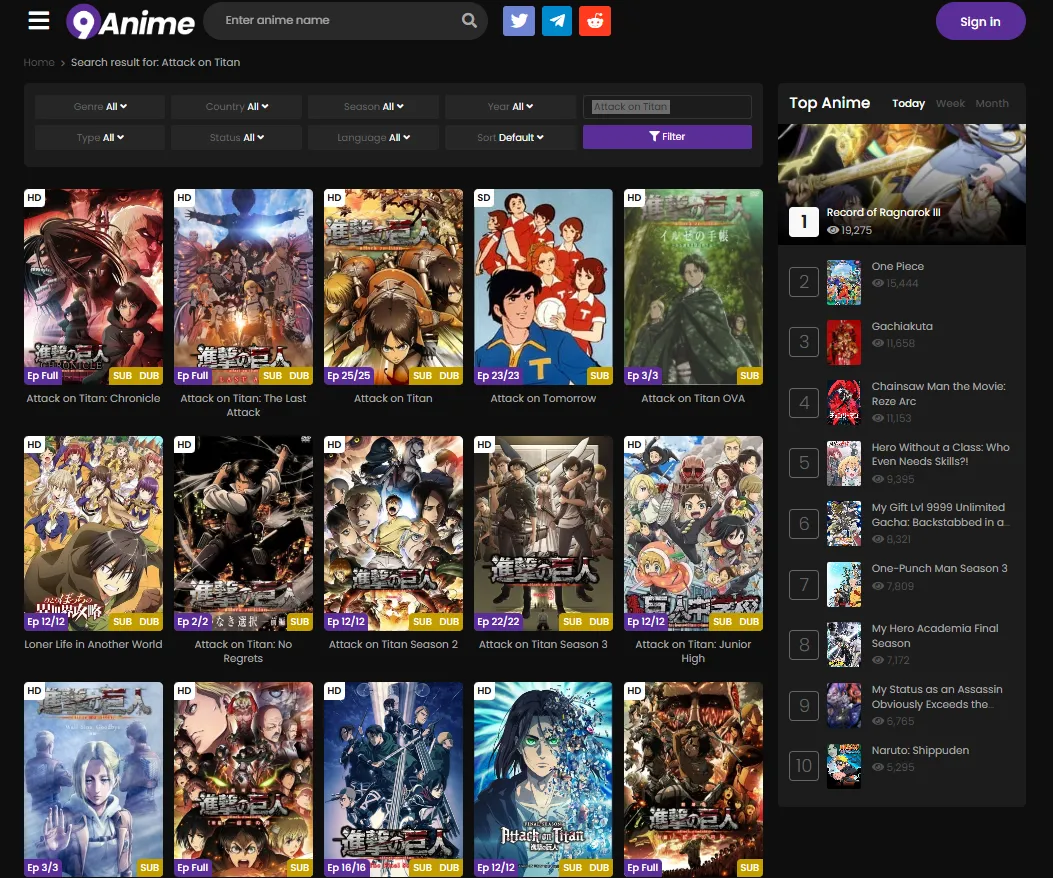Open One Piece in Top Anime list
The width and height of the screenshot is (1053, 878).
[x=897, y=267]
